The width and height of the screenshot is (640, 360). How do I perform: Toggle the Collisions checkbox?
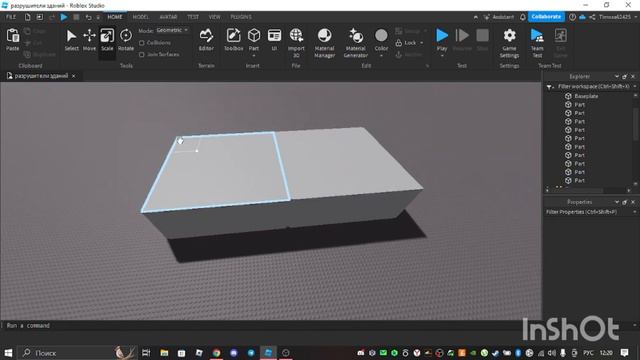coord(142,42)
